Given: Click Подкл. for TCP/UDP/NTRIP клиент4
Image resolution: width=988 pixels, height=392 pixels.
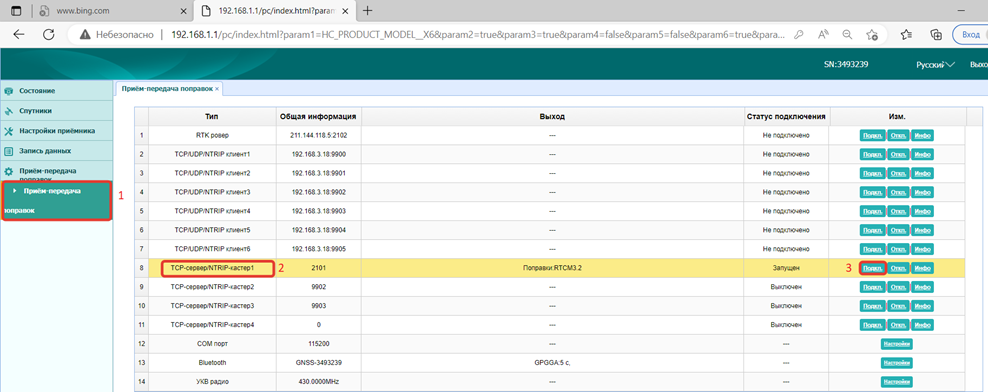Looking at the screenshot, I should click(873, 211).
